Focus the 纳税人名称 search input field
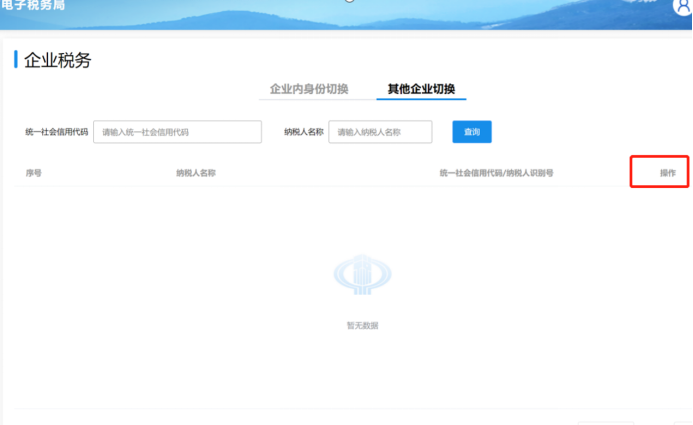 click(380, 132)
